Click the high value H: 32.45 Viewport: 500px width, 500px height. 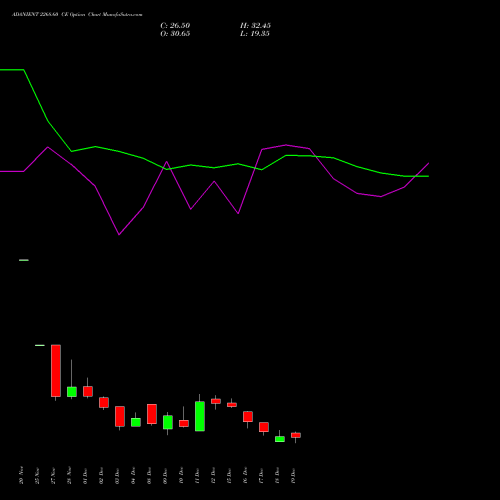point(255,26)
